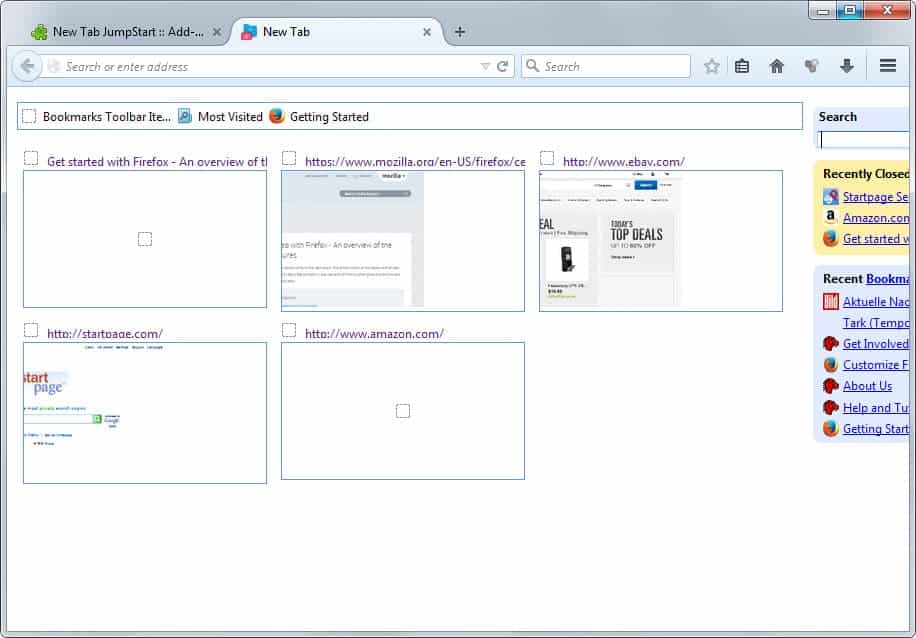916x638 pixels.
Task: Open the Recent Bookmarks heading link
Action: pos(887,279)
